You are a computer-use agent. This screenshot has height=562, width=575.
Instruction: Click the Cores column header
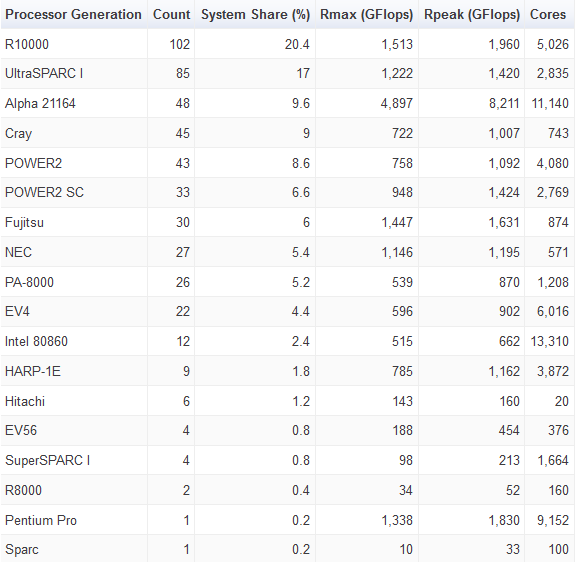tap(547, 15)
